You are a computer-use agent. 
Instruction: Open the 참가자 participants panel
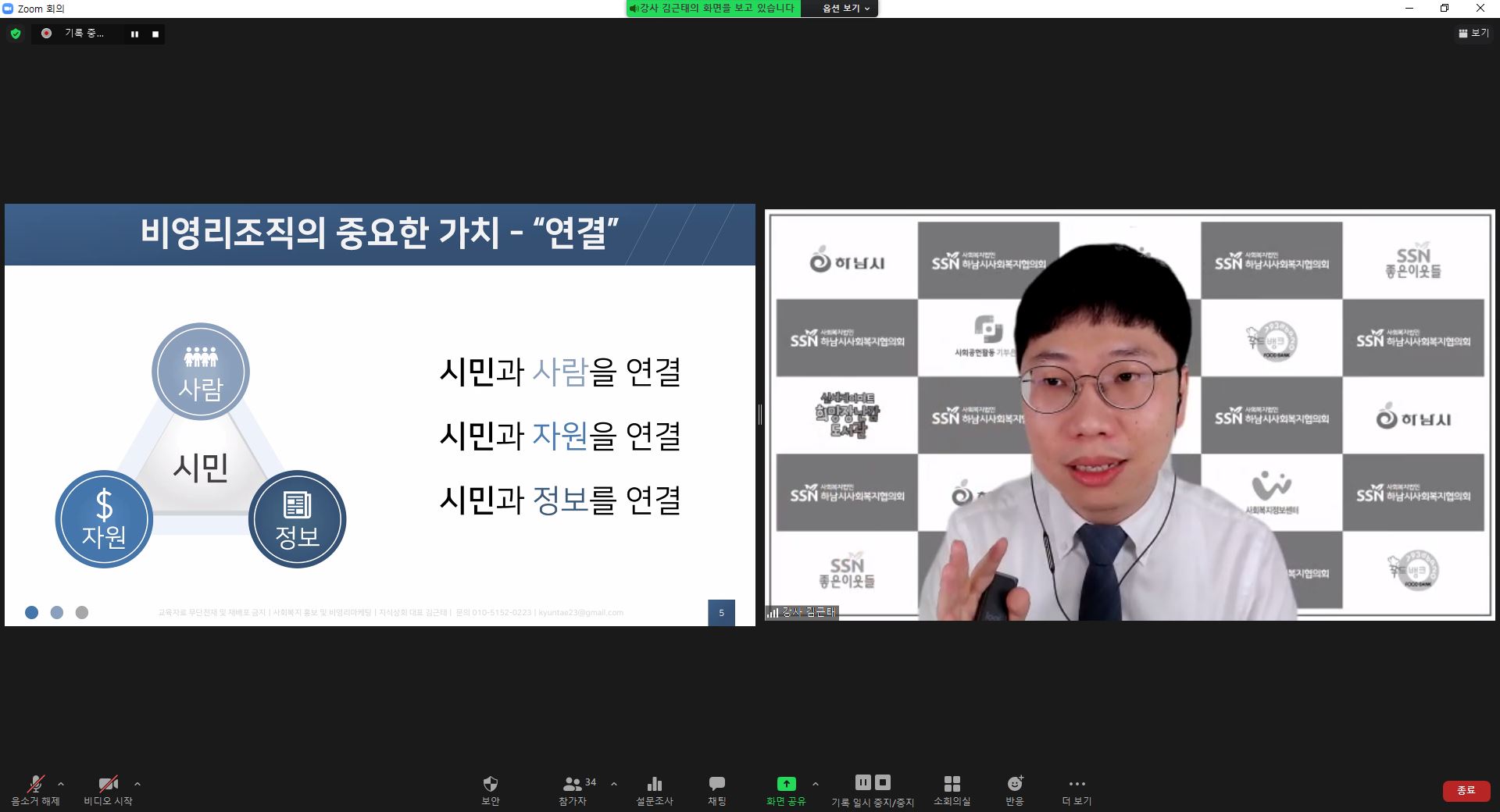click(x=573, y=789)
